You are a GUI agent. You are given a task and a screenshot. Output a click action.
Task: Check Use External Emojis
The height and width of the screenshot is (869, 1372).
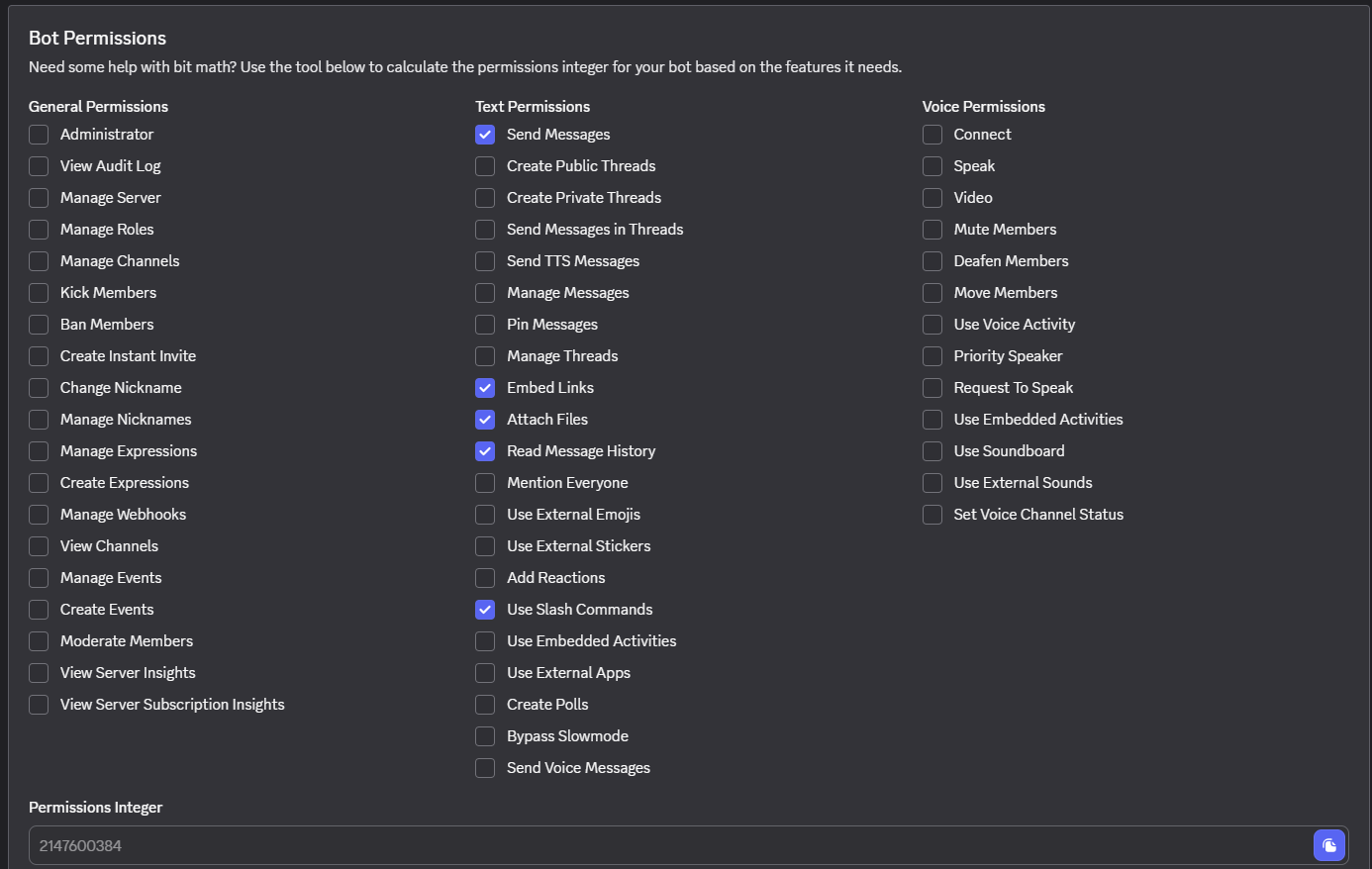(485, 515)
